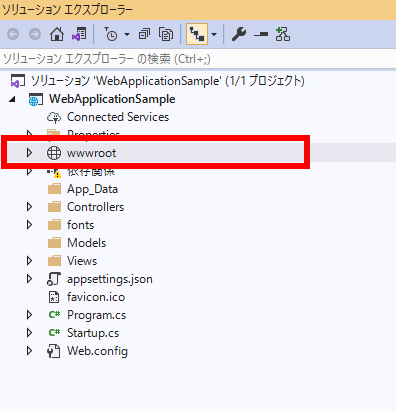Click the class diagram view icon
Viewport: 396px width, 411px height.
pyautogui.click(x=283, y=34)
